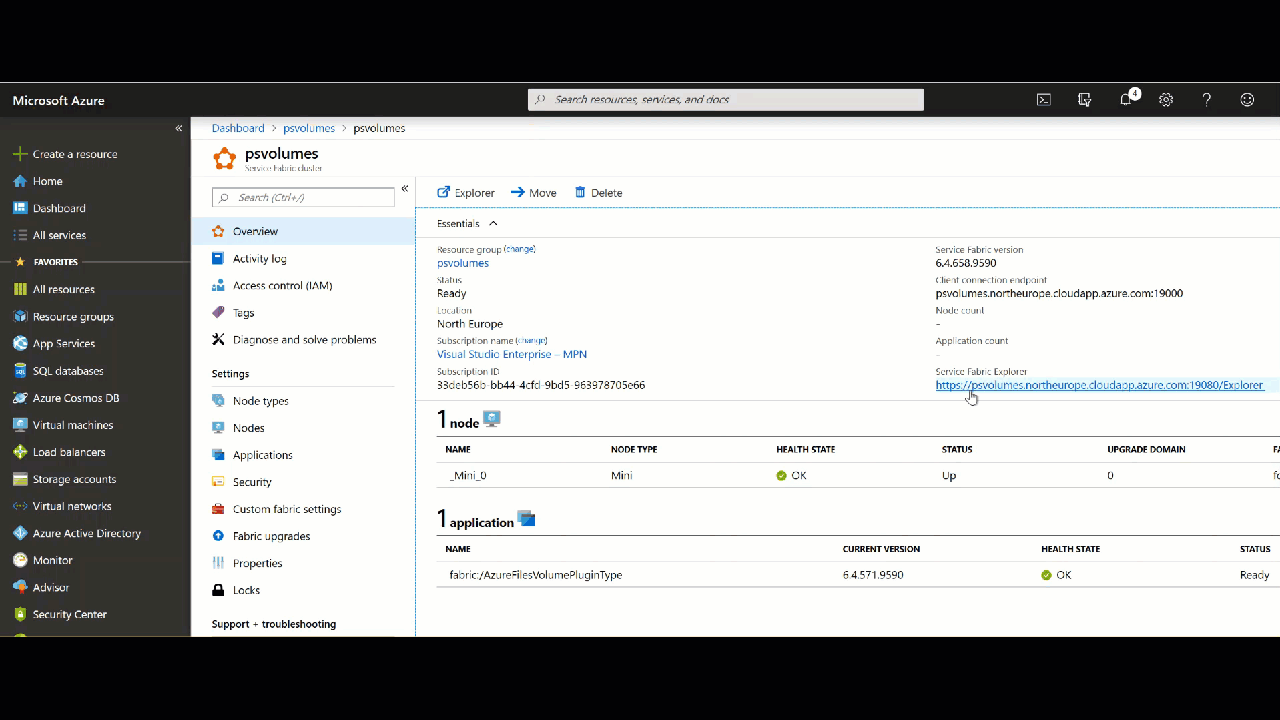The width and height of the screenshot is (1280, 720).
Task: Focus the Search resources, services, and docs box
Action: point(726,100)
